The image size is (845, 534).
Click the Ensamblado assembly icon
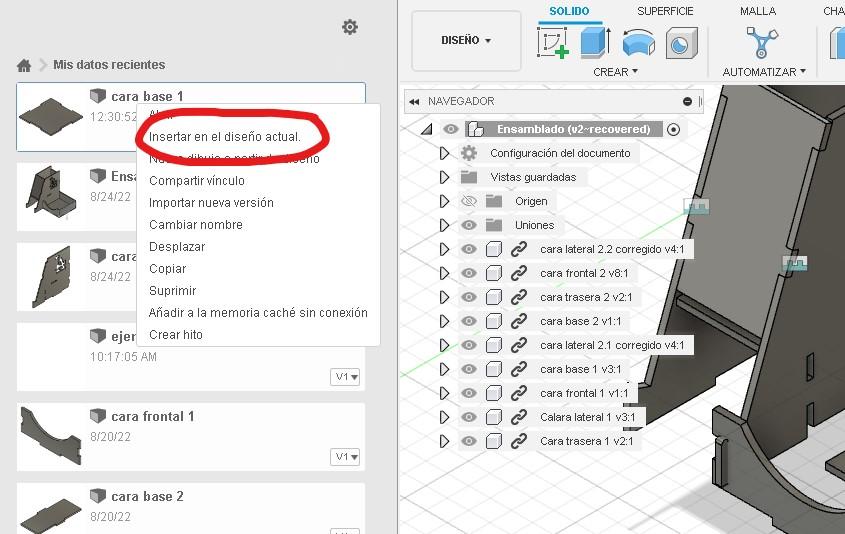(x=475, y=129)
